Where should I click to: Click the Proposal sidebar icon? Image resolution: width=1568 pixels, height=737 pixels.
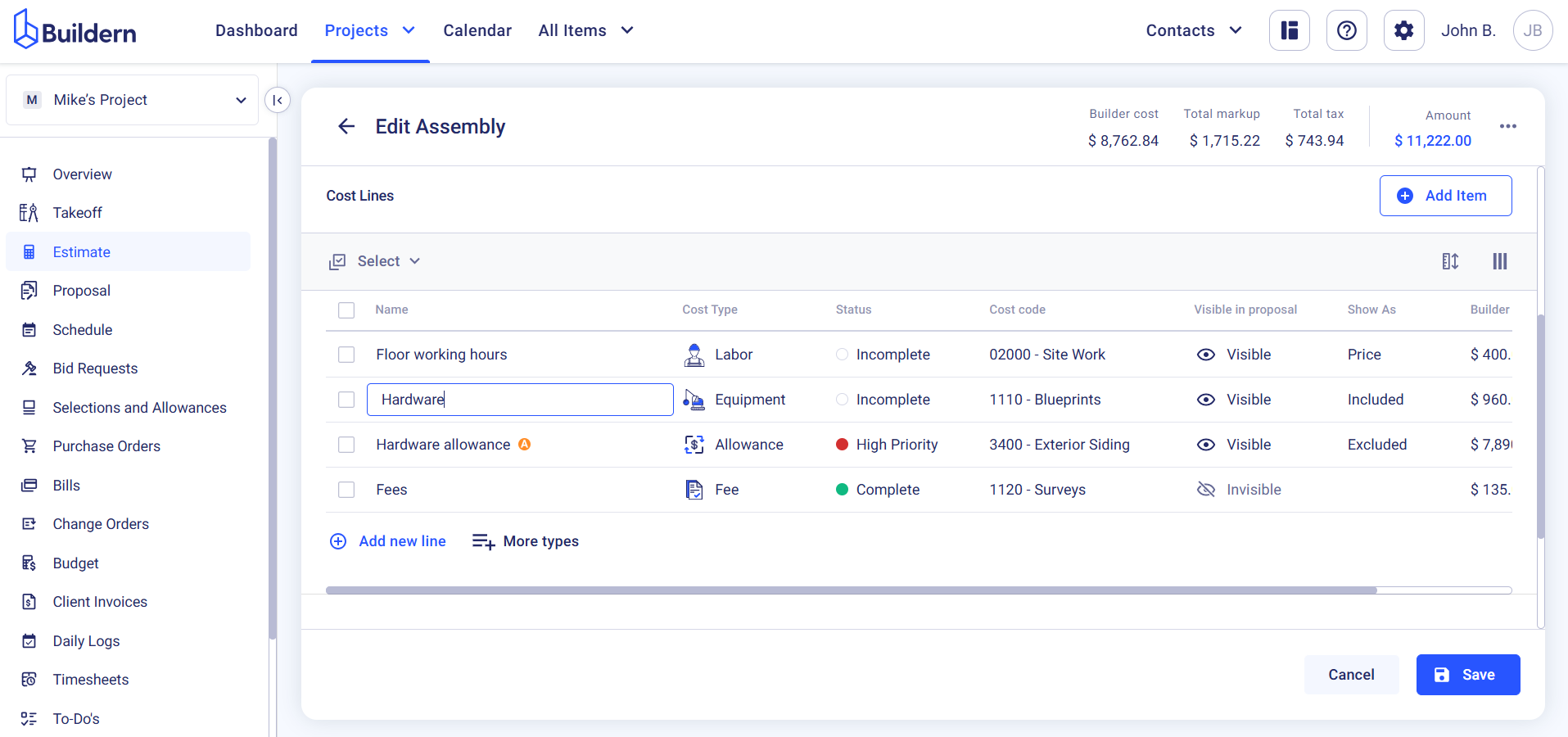coord(29,291)
